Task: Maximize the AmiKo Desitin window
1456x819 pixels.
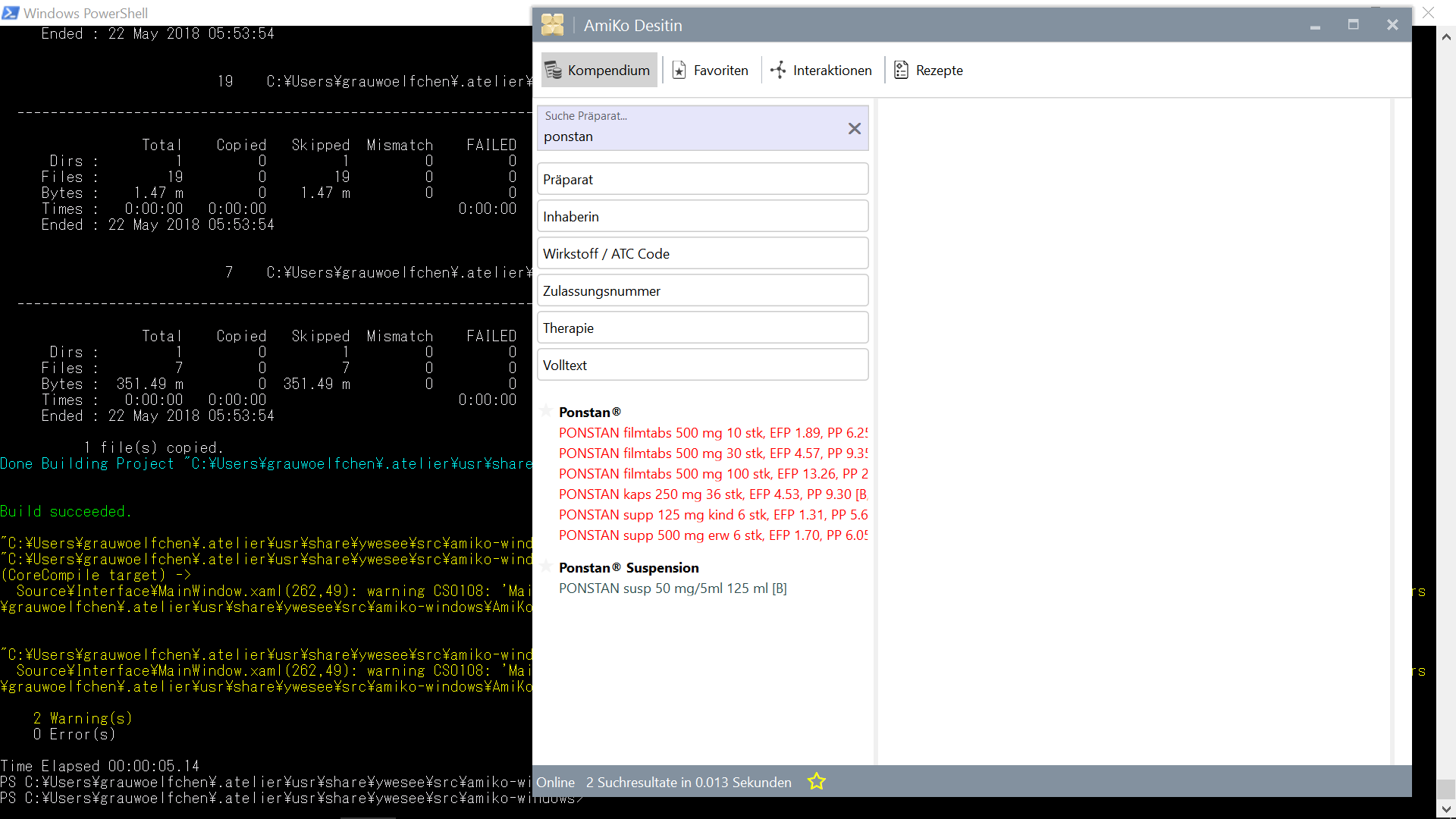Action: tap(1353, 25)
